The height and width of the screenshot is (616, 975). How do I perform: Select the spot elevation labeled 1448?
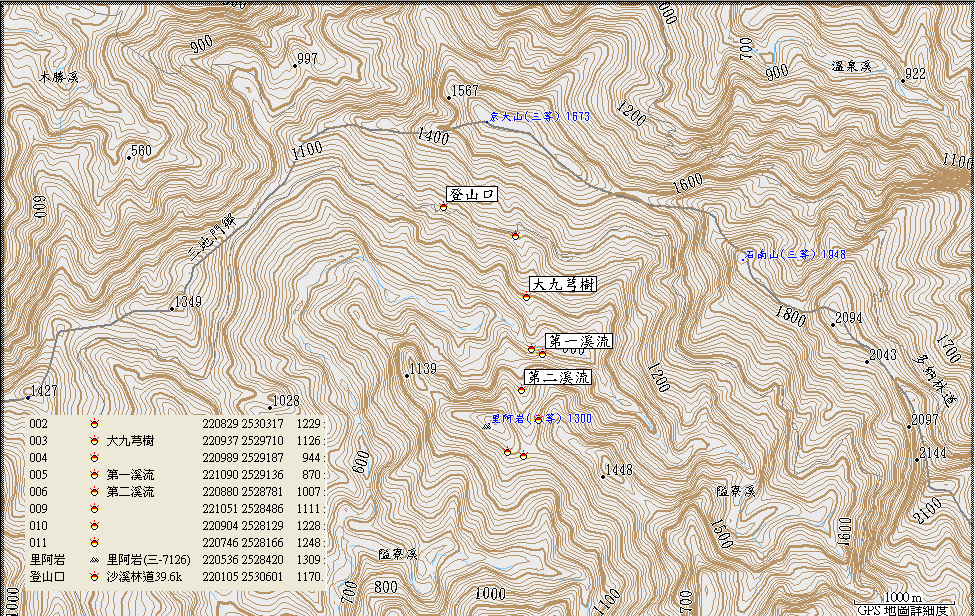617,471
